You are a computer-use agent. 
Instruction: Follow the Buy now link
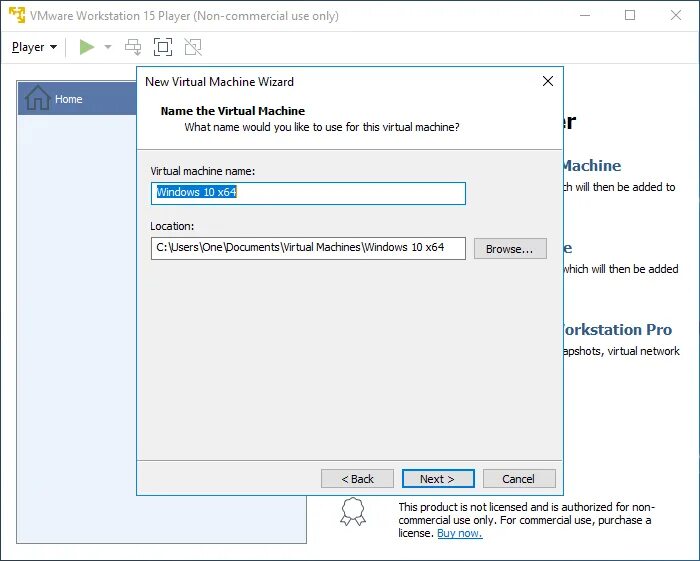click(x=459, y=533)
